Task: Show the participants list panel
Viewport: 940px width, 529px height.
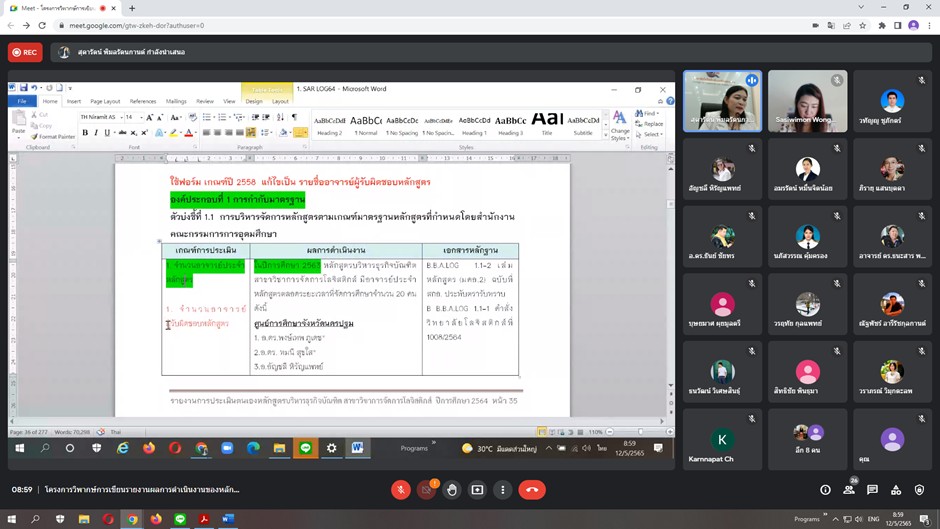Action: click(849, 490)
